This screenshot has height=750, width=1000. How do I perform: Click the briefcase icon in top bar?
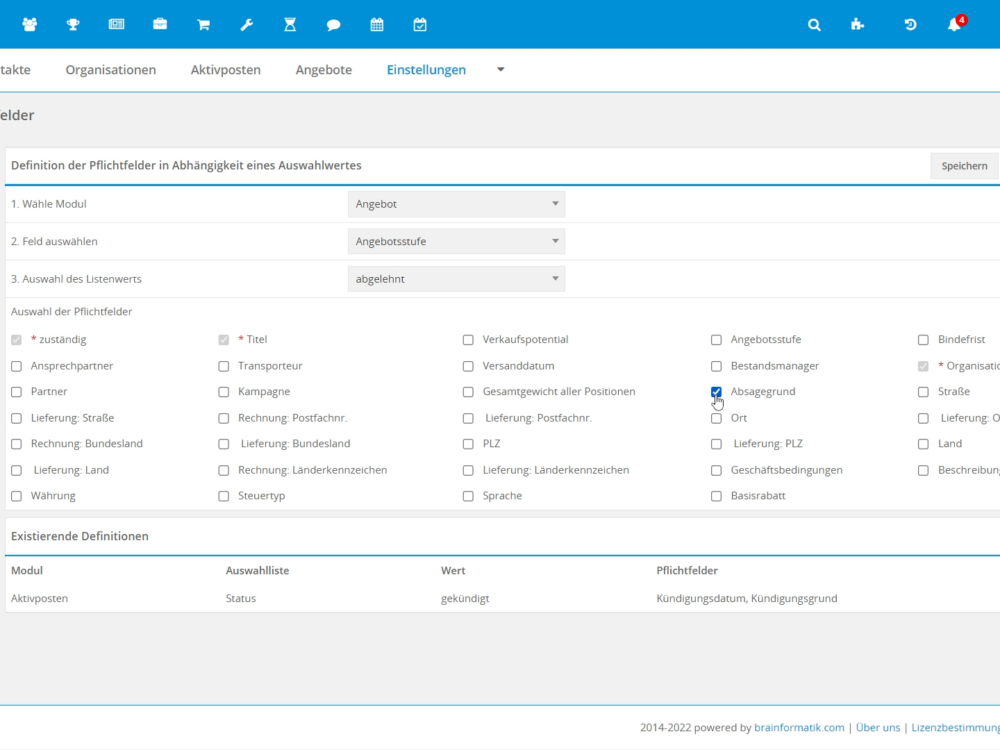click(160, 25)
